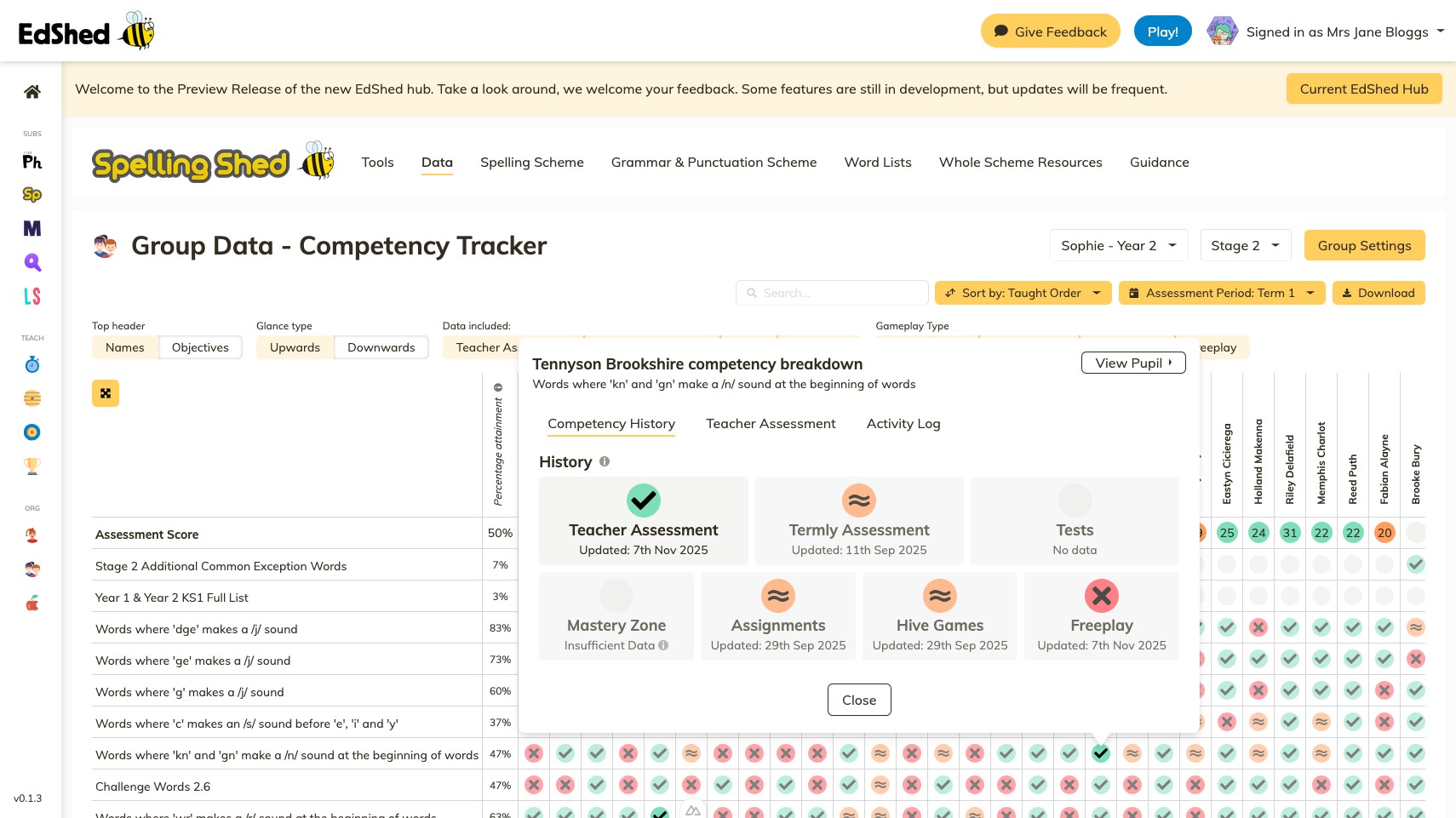Viewport: 1456px width, 818px height.
Task: Open the Literacy Shed LS sidebar icon
Action: (32, 296)
